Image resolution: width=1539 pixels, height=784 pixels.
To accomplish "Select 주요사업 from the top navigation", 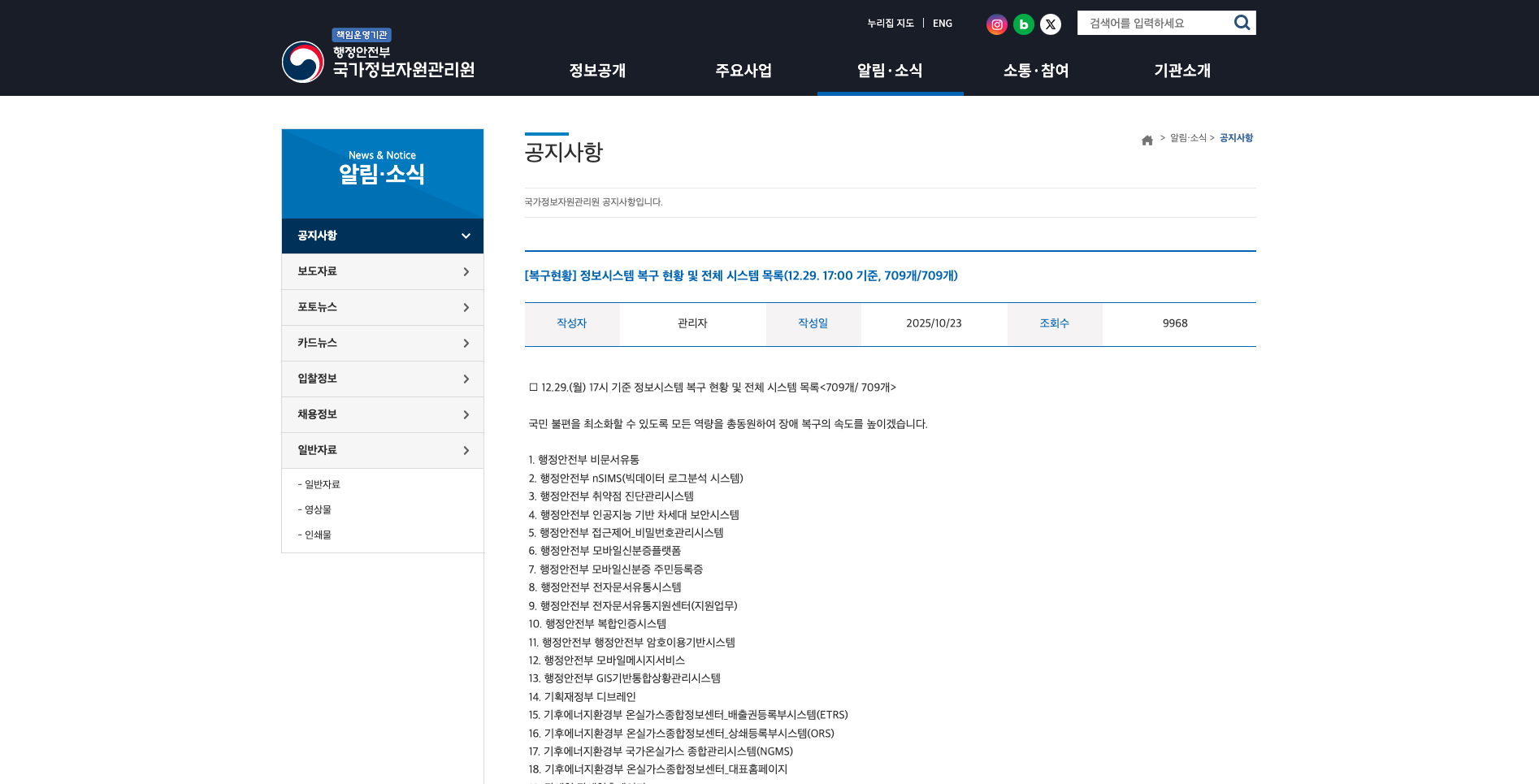I will point(743,71).
